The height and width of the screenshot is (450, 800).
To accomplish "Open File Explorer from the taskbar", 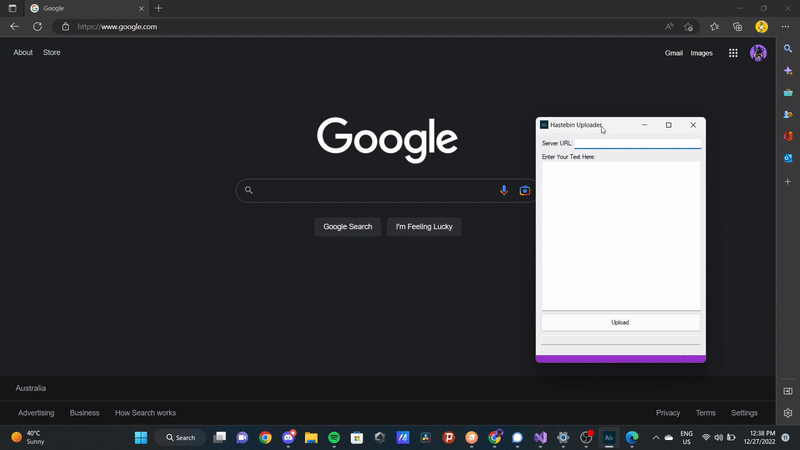I will pyautogui.click(x=311, y=438).
